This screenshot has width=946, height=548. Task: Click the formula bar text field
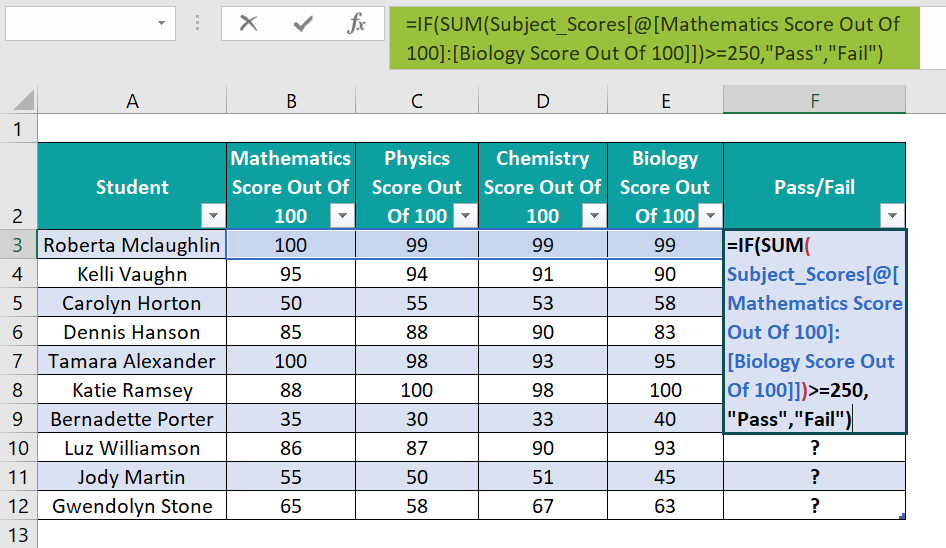point(654,38)
